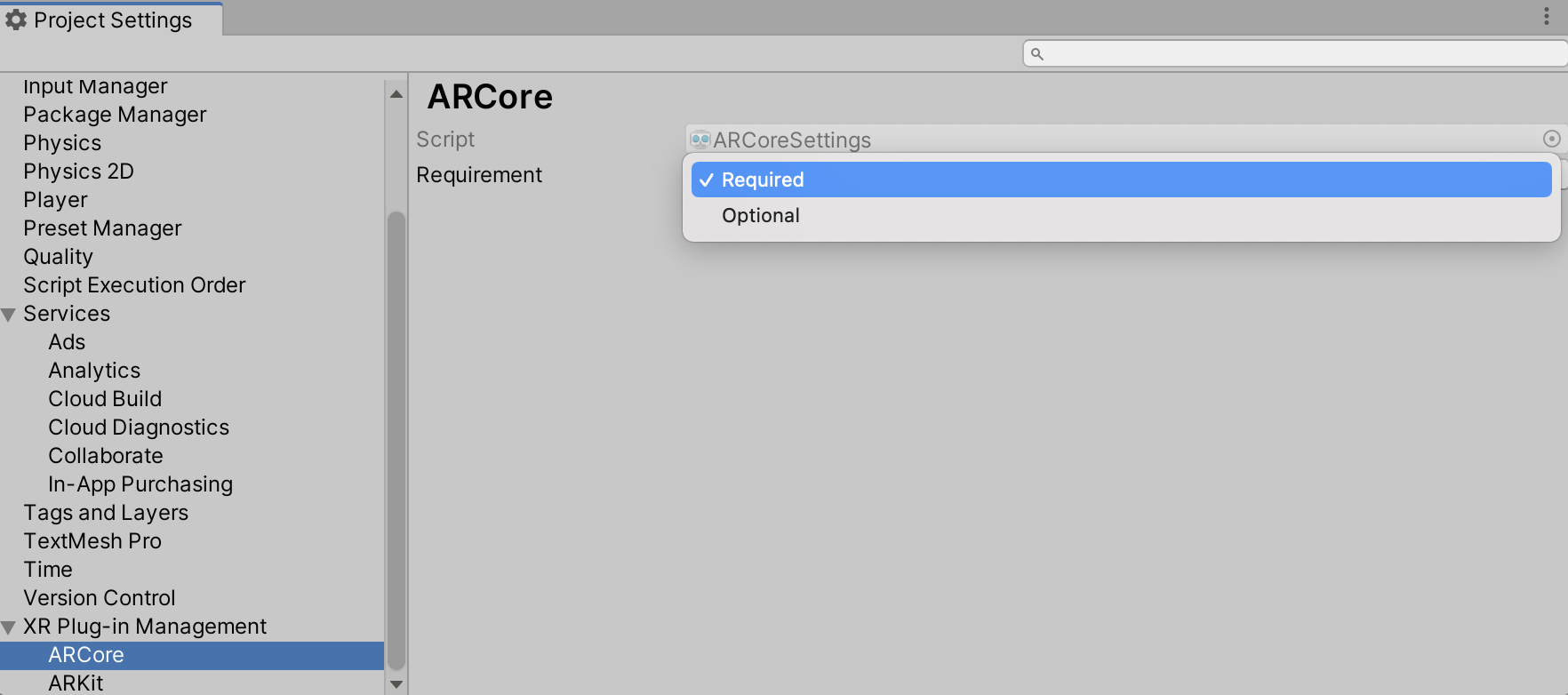The height and width of the screenshot is (695, 1568).
Task: Click the gear icon on Project Settings tab
Action: 16,19
